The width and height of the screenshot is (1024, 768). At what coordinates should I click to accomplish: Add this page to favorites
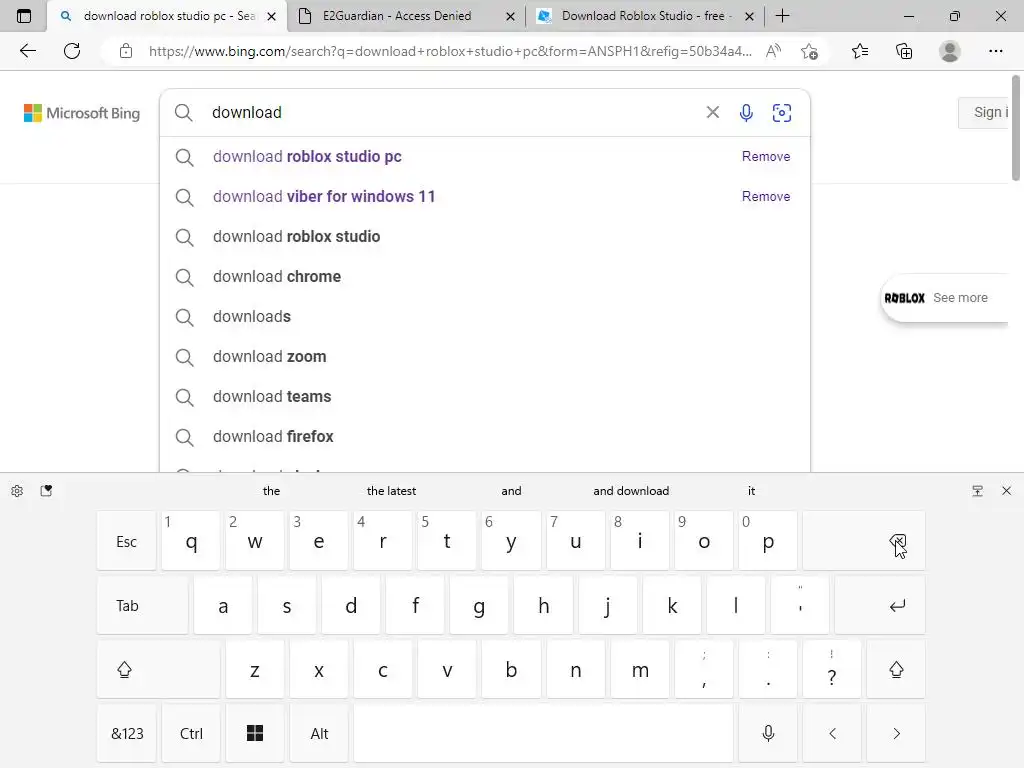pos(809,52)
